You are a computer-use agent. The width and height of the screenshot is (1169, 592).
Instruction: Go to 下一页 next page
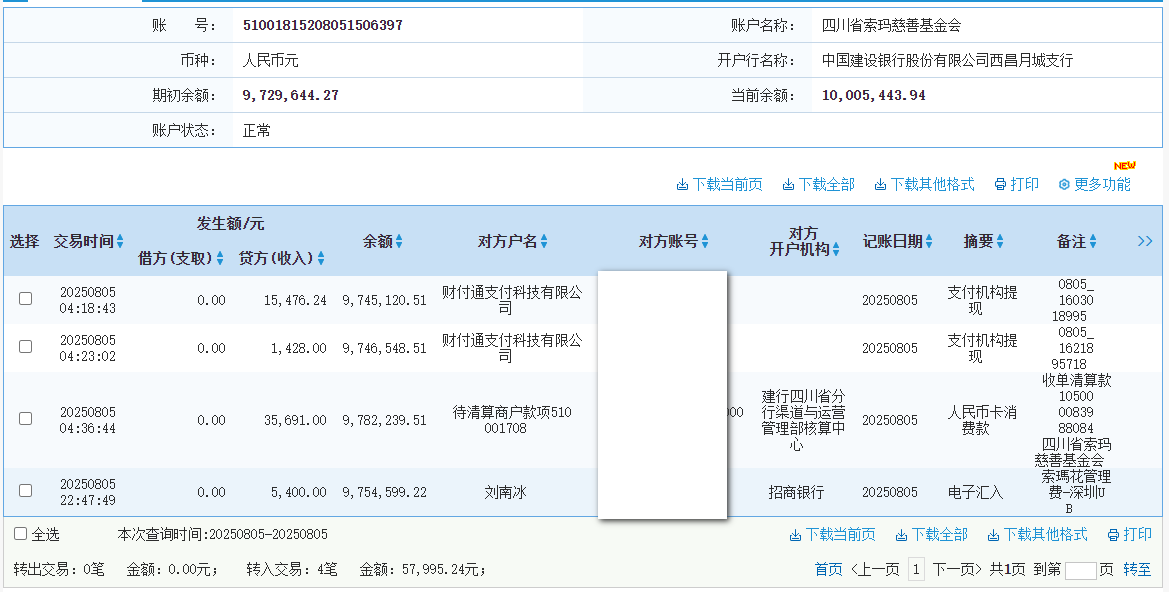coord(957,570)
